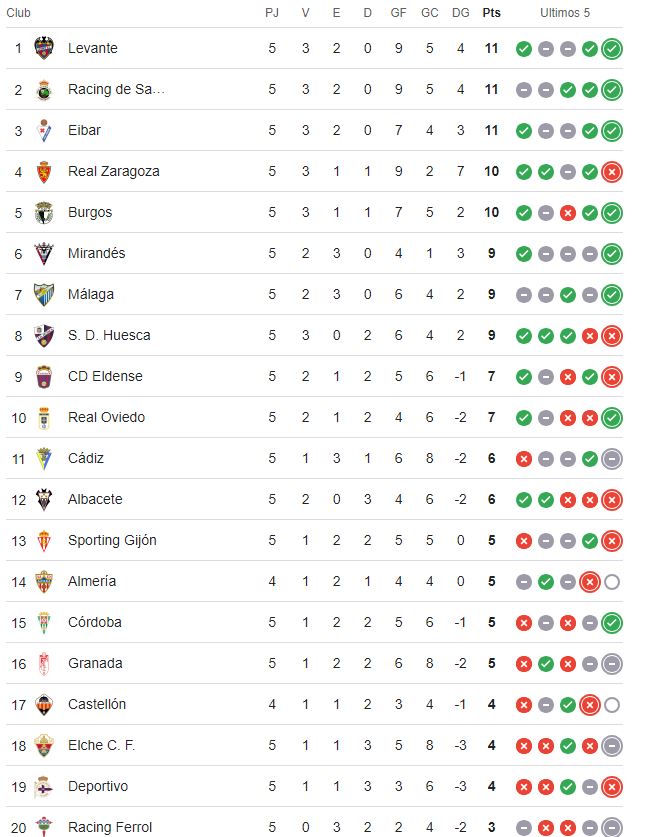This screenshot has width=671, height=837.
Task: Sort the table by the Pts column
Action: 491,13
